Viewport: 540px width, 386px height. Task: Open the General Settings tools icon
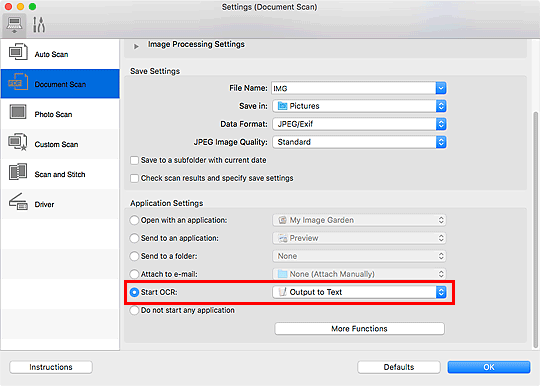pos(39,25)
